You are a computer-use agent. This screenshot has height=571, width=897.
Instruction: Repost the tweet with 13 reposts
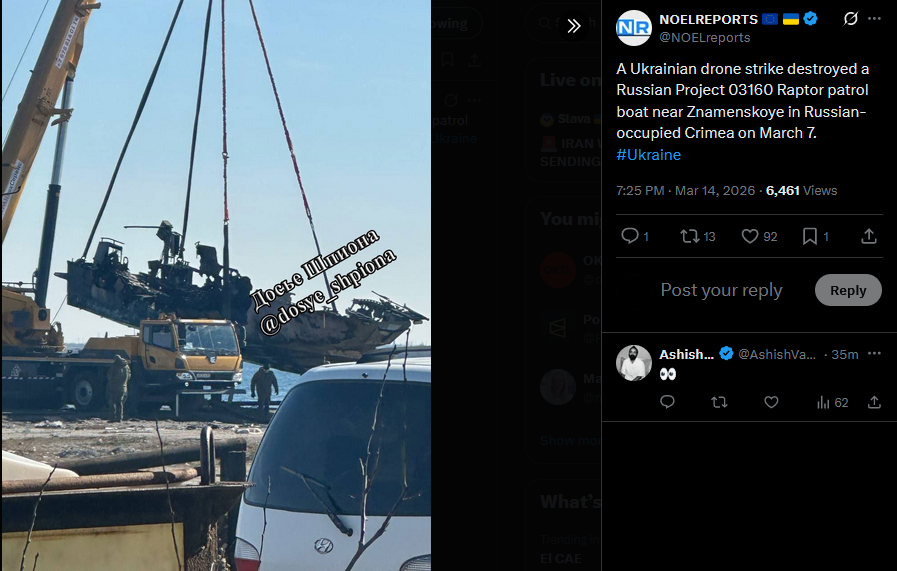point(689,236)
